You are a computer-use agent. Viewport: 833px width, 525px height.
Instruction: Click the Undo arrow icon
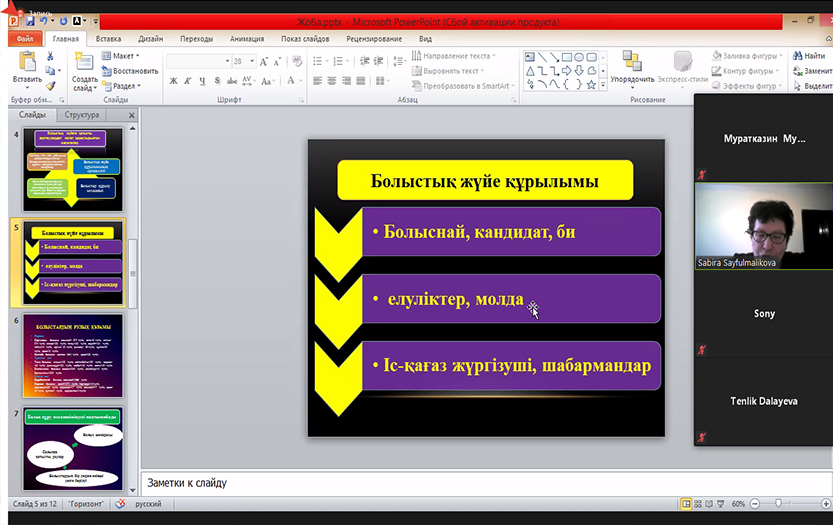(46, 20)
